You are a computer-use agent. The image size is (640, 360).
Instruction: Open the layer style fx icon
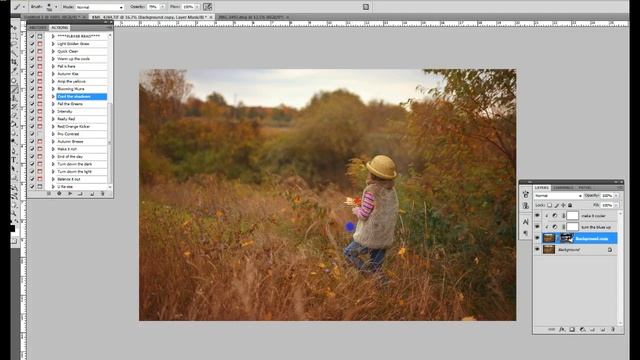click(562, 329)
